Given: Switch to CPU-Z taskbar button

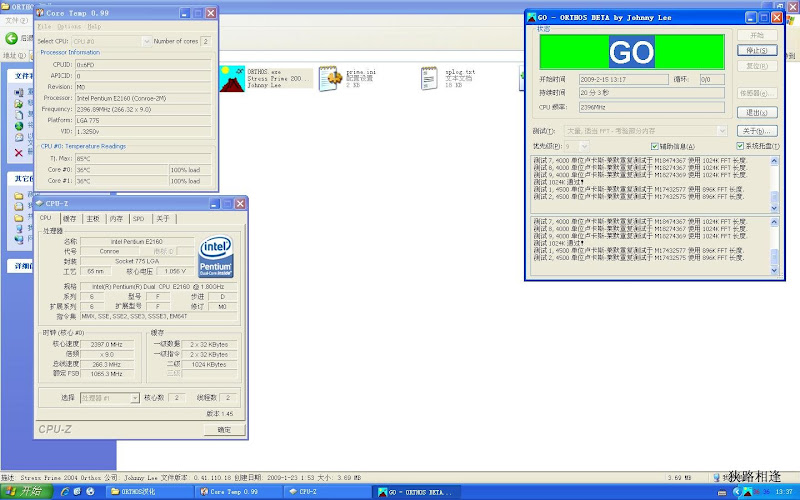Looking at the screenshot, I should [327, 492].
